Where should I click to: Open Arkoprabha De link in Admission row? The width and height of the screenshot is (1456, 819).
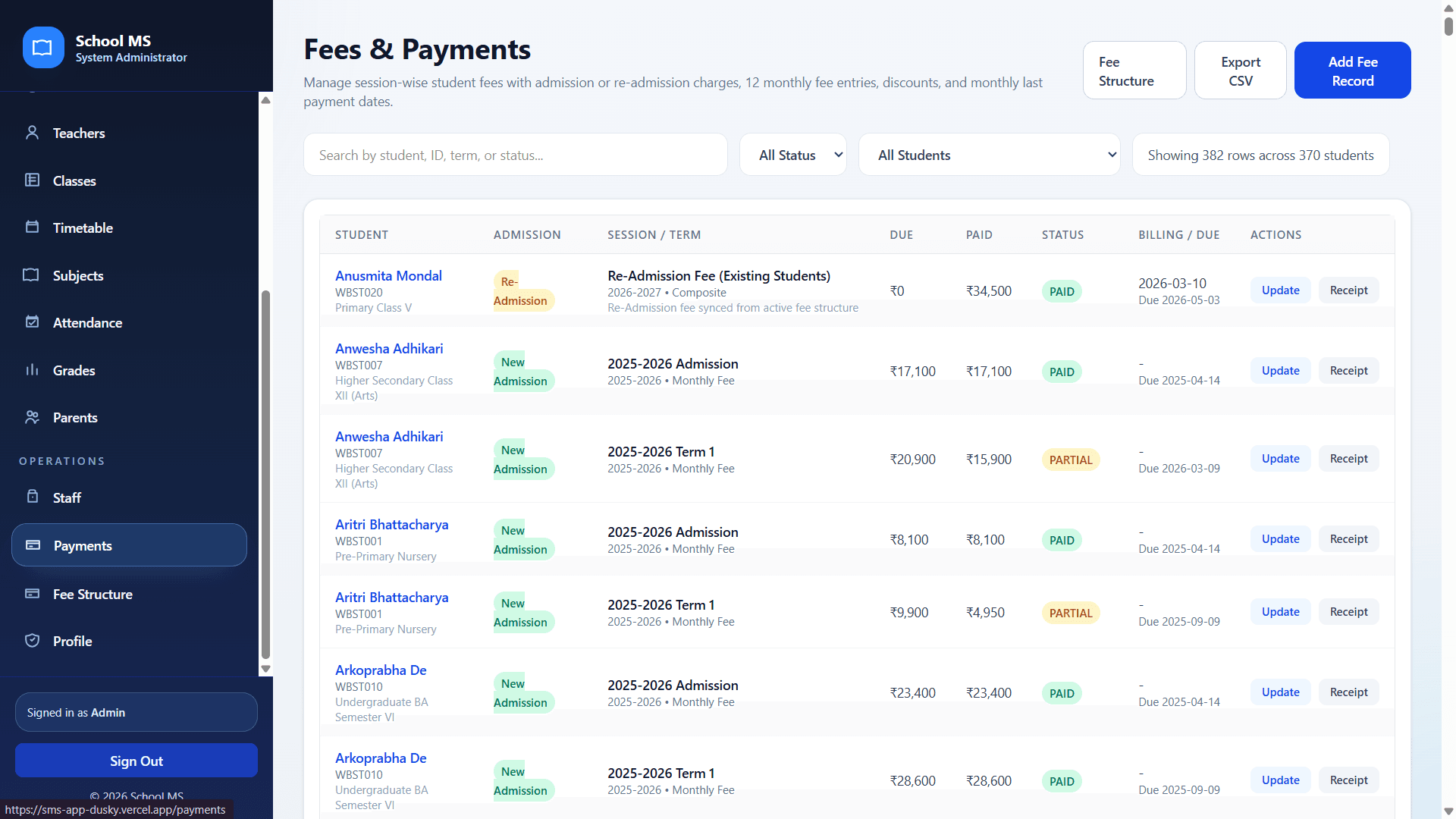[x=381, y=670]
